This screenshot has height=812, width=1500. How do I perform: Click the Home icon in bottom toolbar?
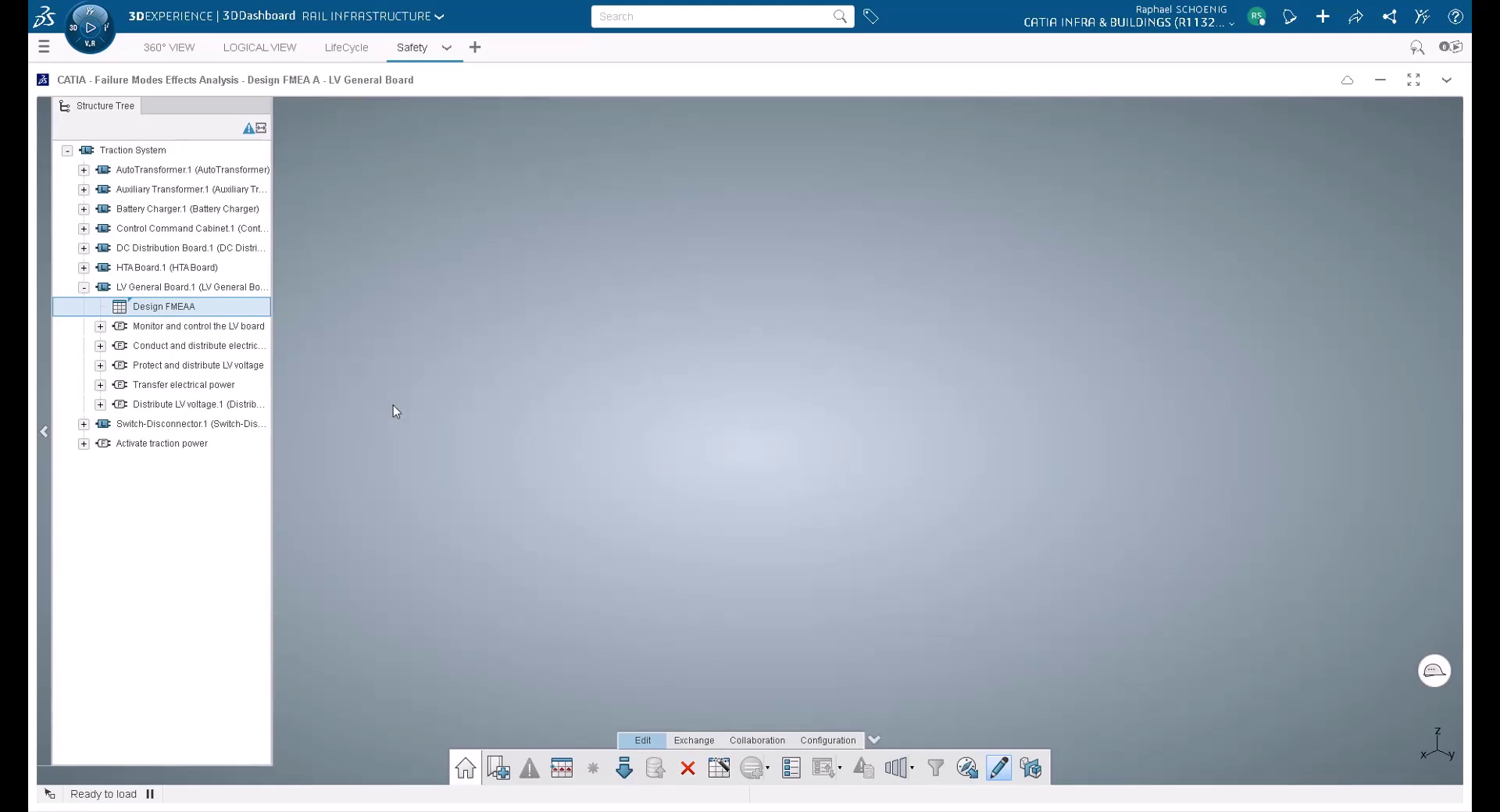(466, 768)
